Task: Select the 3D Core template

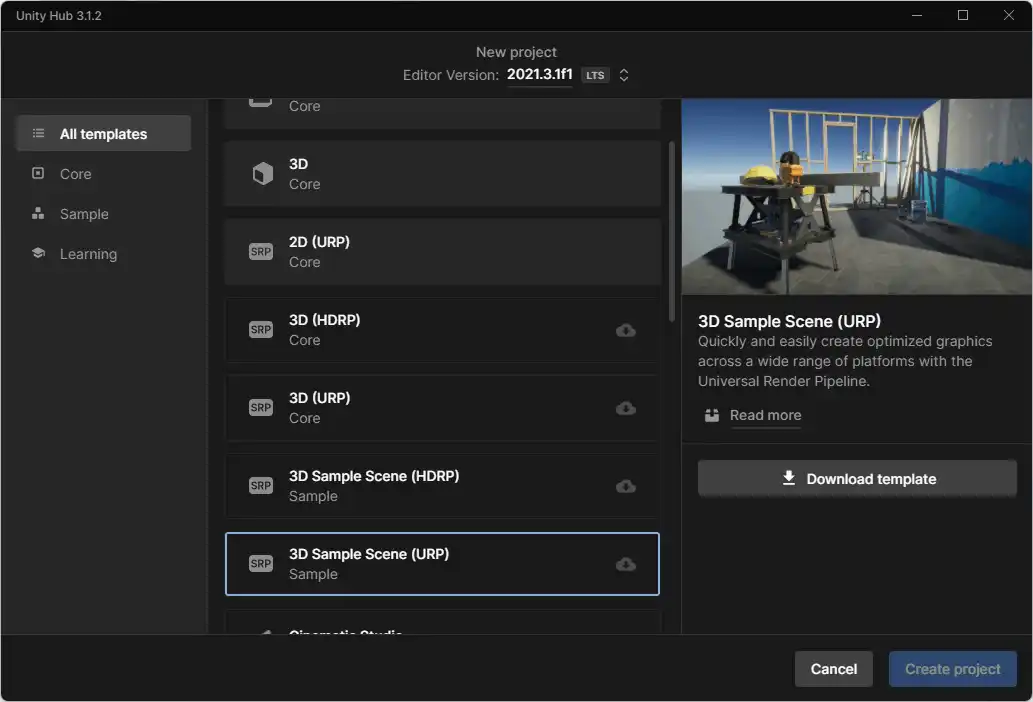Action: point(442,174)
